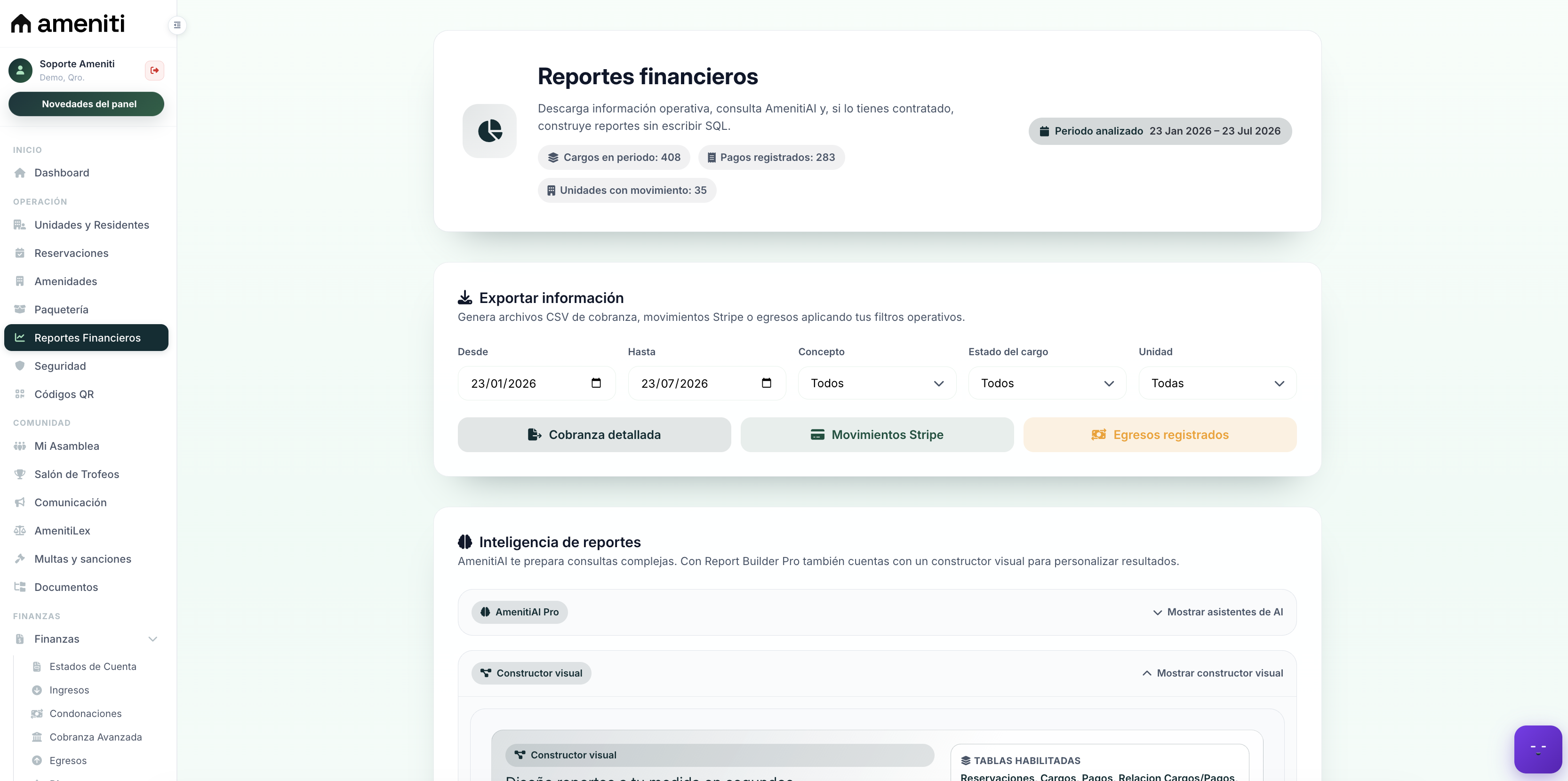Click the Dashboard home icon
1568x781 pixels.
(x=20, y=173)
